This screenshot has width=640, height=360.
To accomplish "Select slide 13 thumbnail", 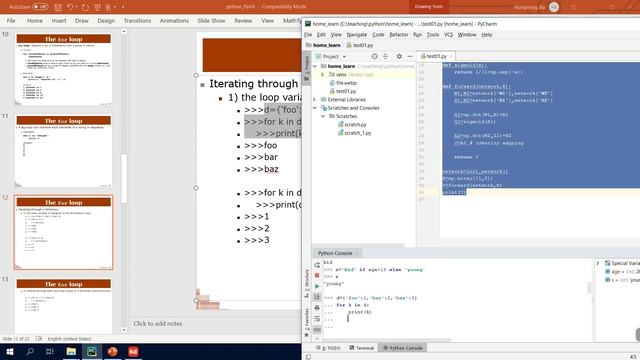I will coord(64,306).
